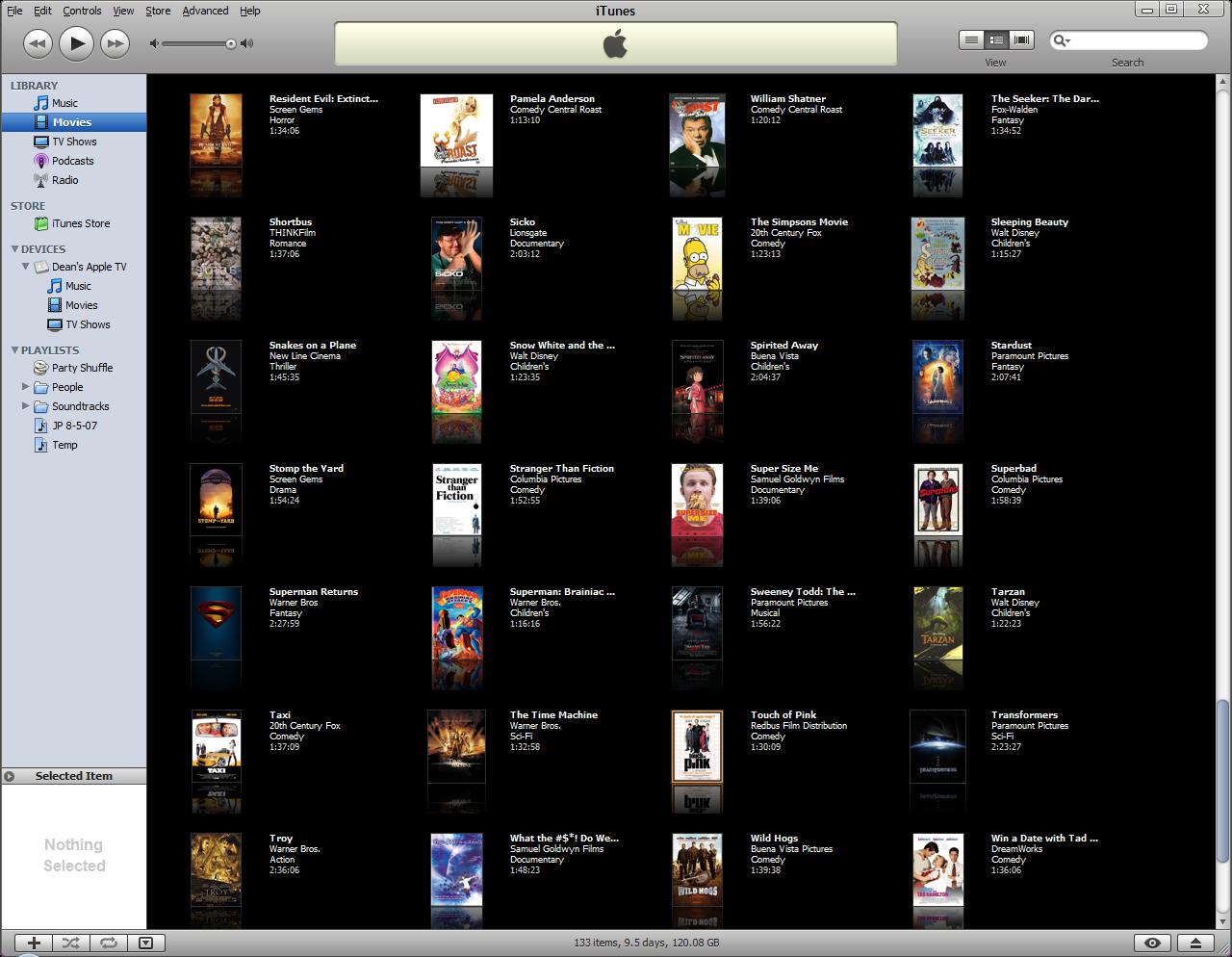The image size is (1232, 957).
Task: Collapse the Playlists section
Action: 14,350
